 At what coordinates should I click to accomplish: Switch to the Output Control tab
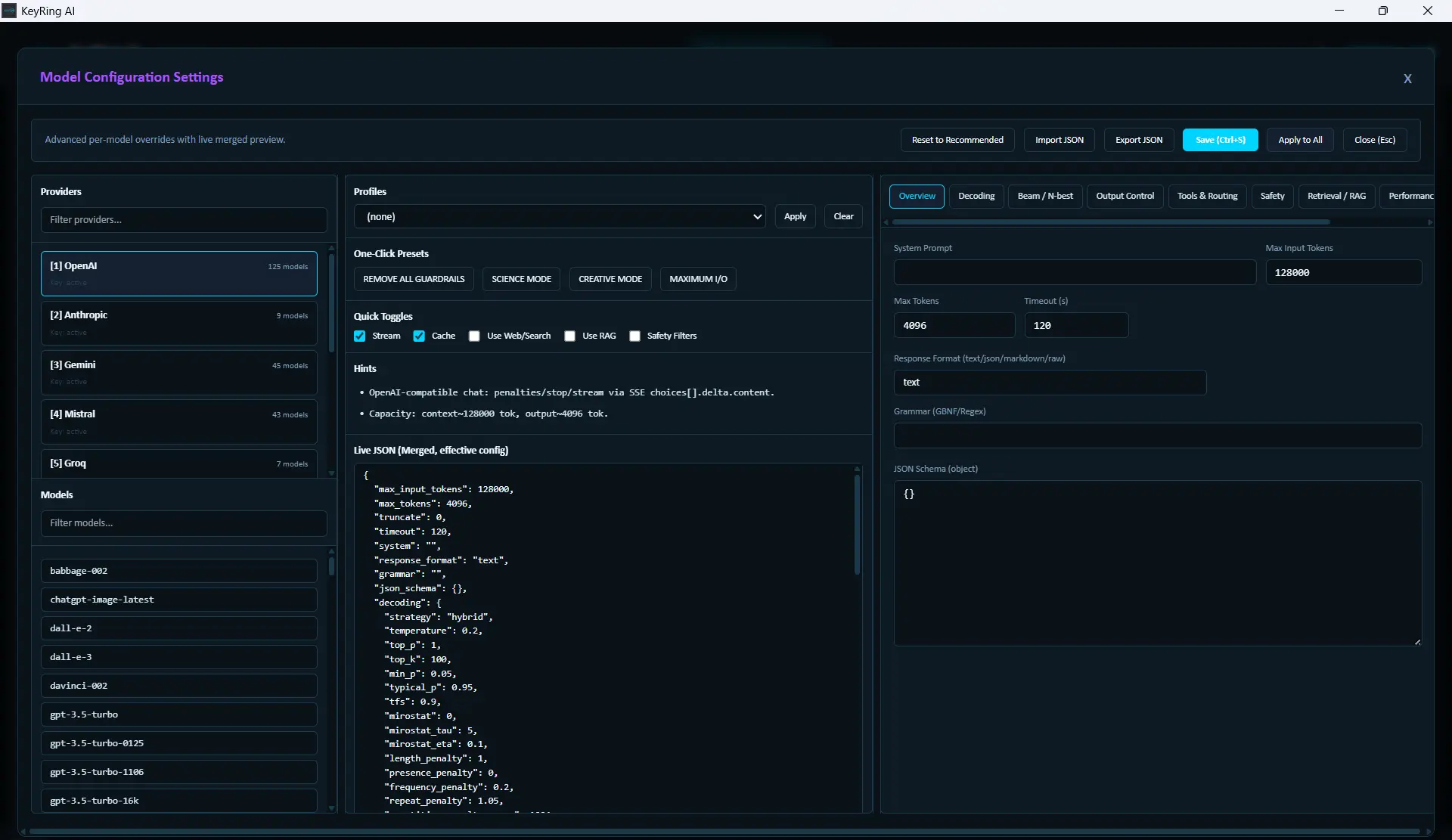pyautogui.click(x=1125, y=196)
